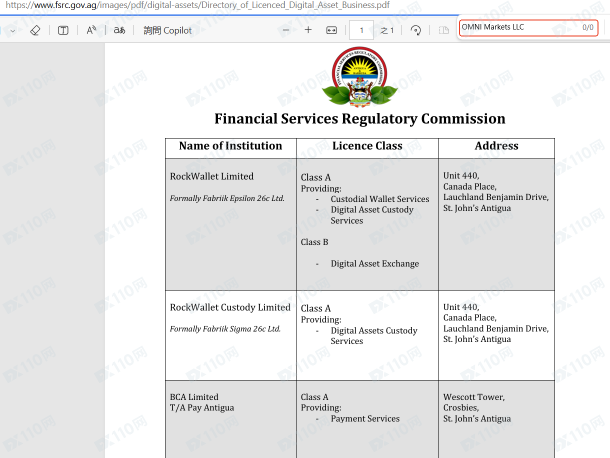610x458 pixels.
Task: Toggle fit to width view
Action: [x=331, y=30]
